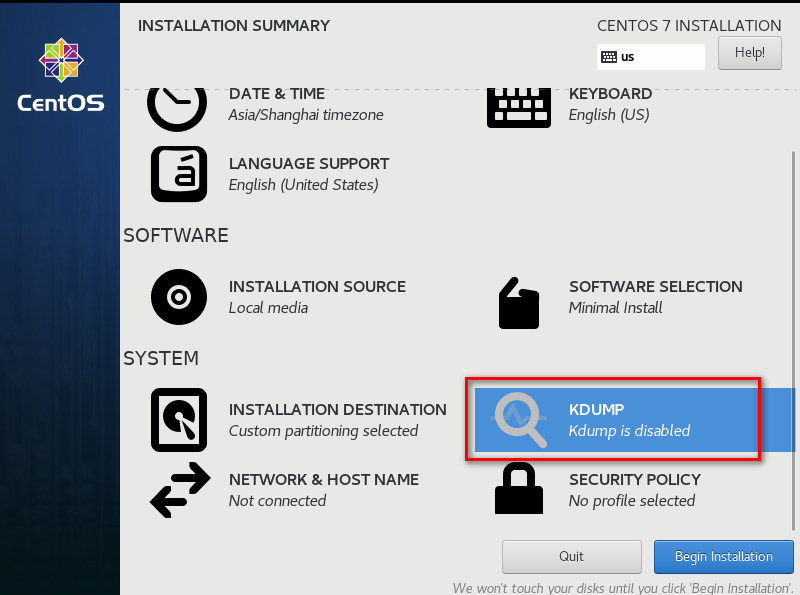Image resolution: width=800 pixels, height=595 pixels.
Task: Click the vertical scrollbar on right edge
Action: (x=793, y=341)
